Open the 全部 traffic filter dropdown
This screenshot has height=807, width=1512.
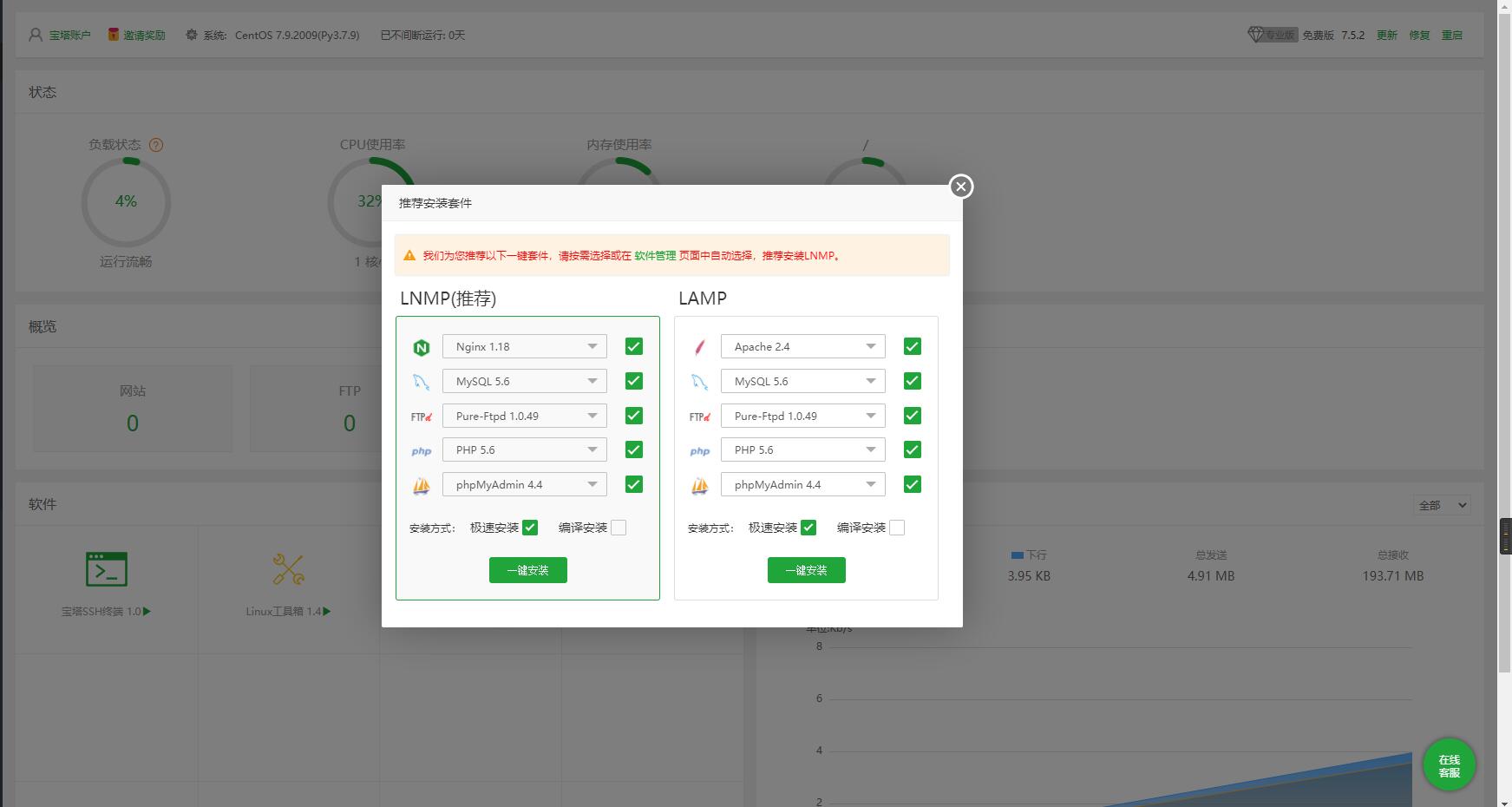[1443, 505]
